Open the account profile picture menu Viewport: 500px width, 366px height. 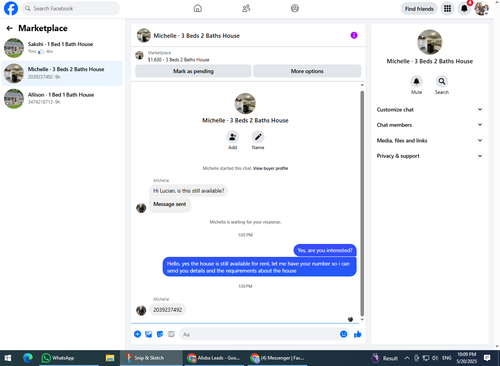pyautogui.click(x=482, y=9)
